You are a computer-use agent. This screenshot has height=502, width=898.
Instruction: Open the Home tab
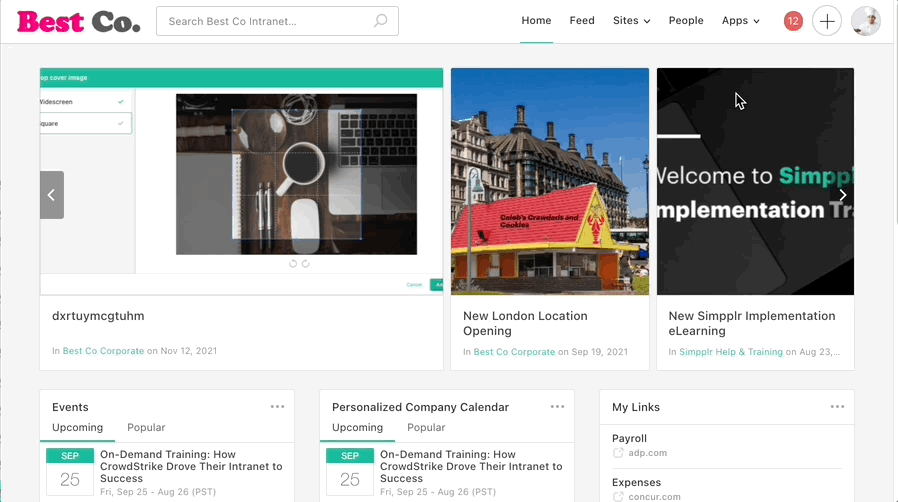click(536, 21)
